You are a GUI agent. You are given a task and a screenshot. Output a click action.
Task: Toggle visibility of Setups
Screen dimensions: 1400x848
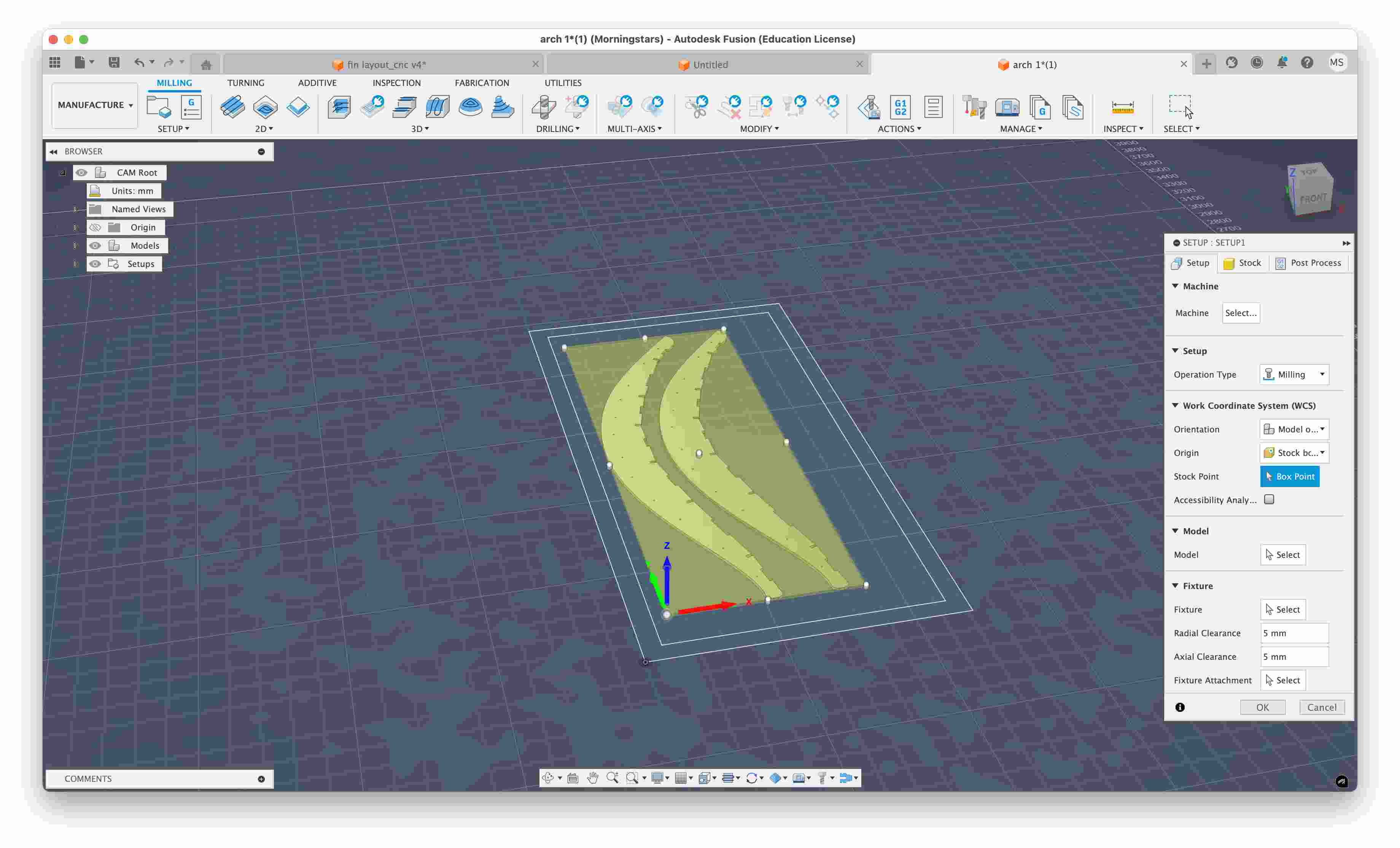pos(95,264)
